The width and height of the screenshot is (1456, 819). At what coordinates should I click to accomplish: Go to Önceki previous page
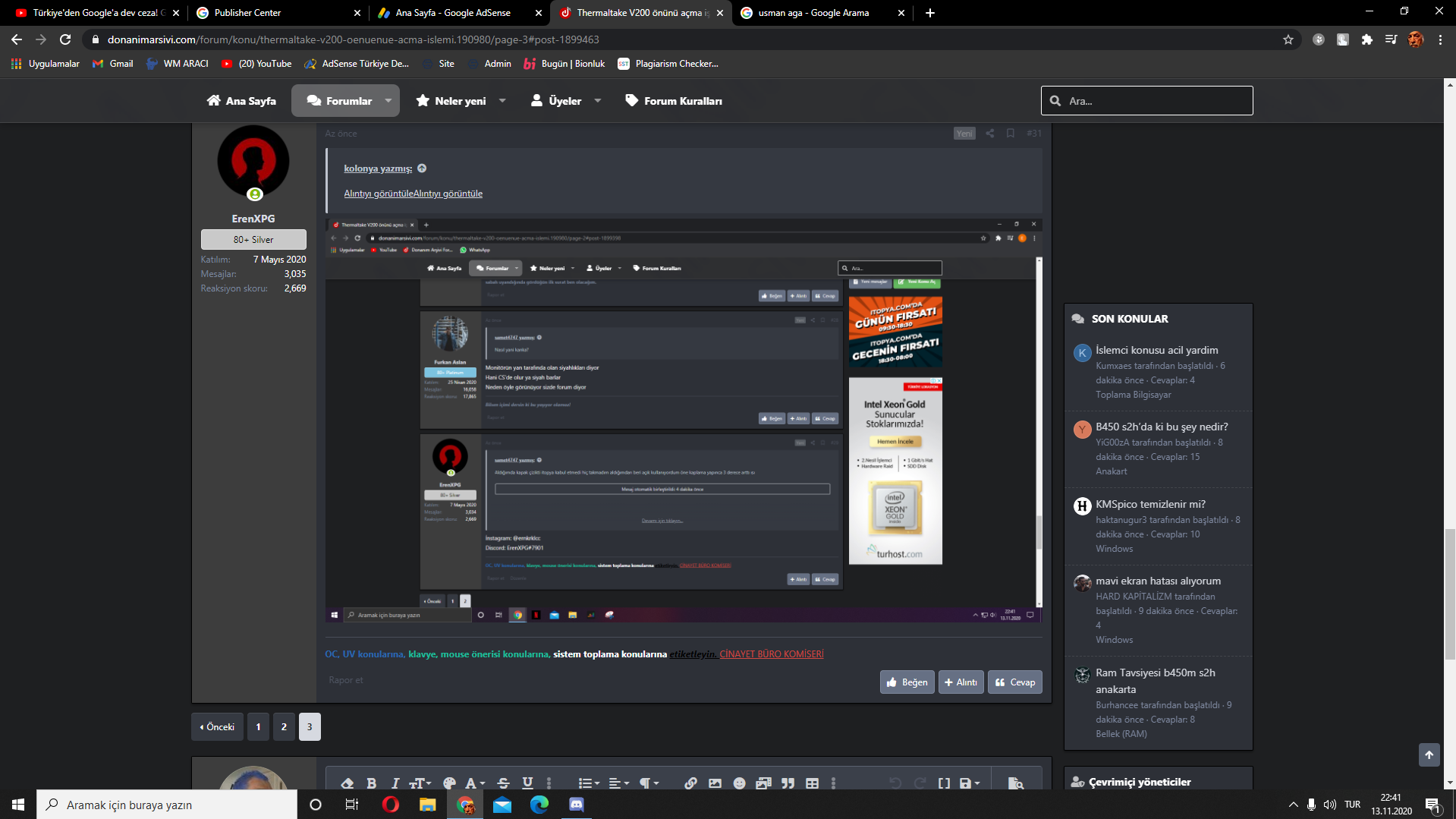click(217, 727)
